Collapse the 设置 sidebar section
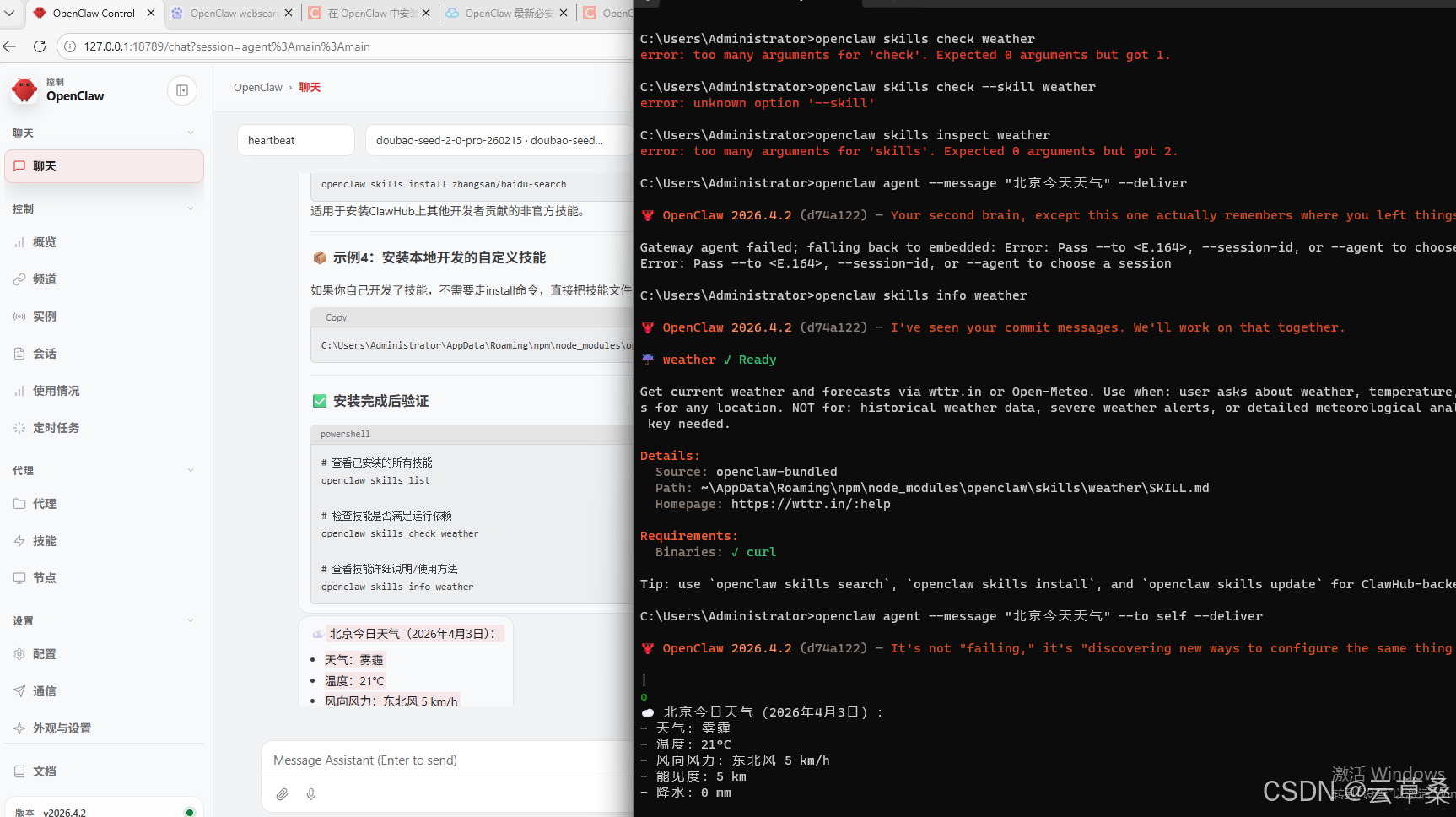 click(x=191, y=620)
